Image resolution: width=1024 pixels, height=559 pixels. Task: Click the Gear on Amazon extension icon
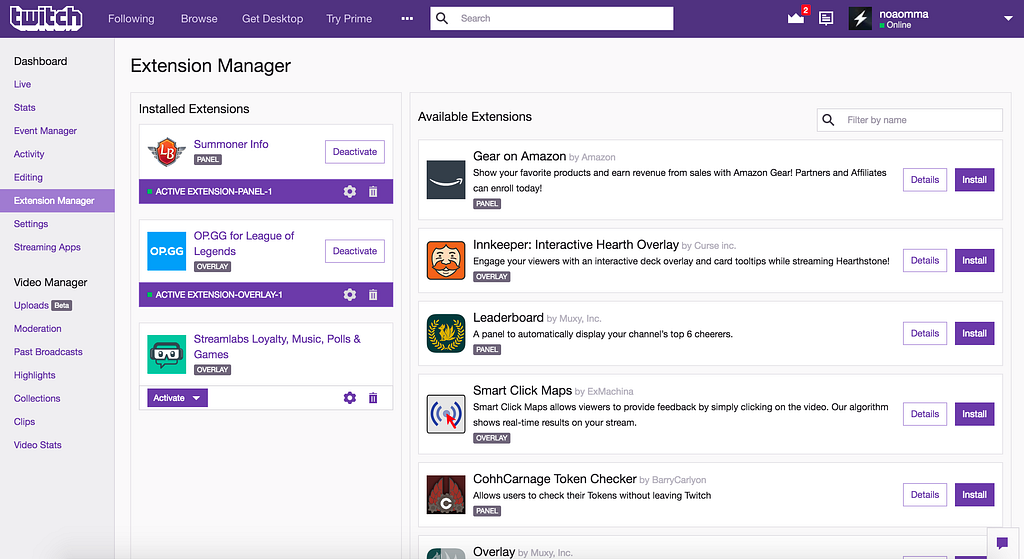446,180
